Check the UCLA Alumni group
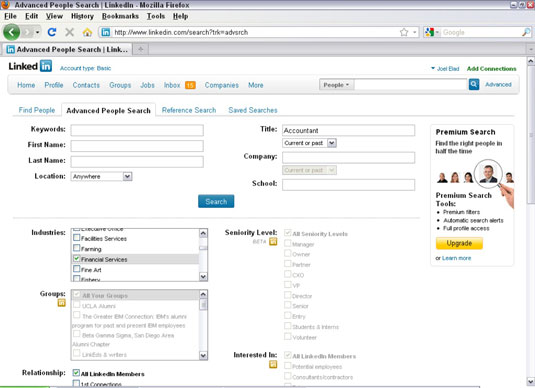The width and height of the screenshot is (535, 388). click(x=77, y=305)
